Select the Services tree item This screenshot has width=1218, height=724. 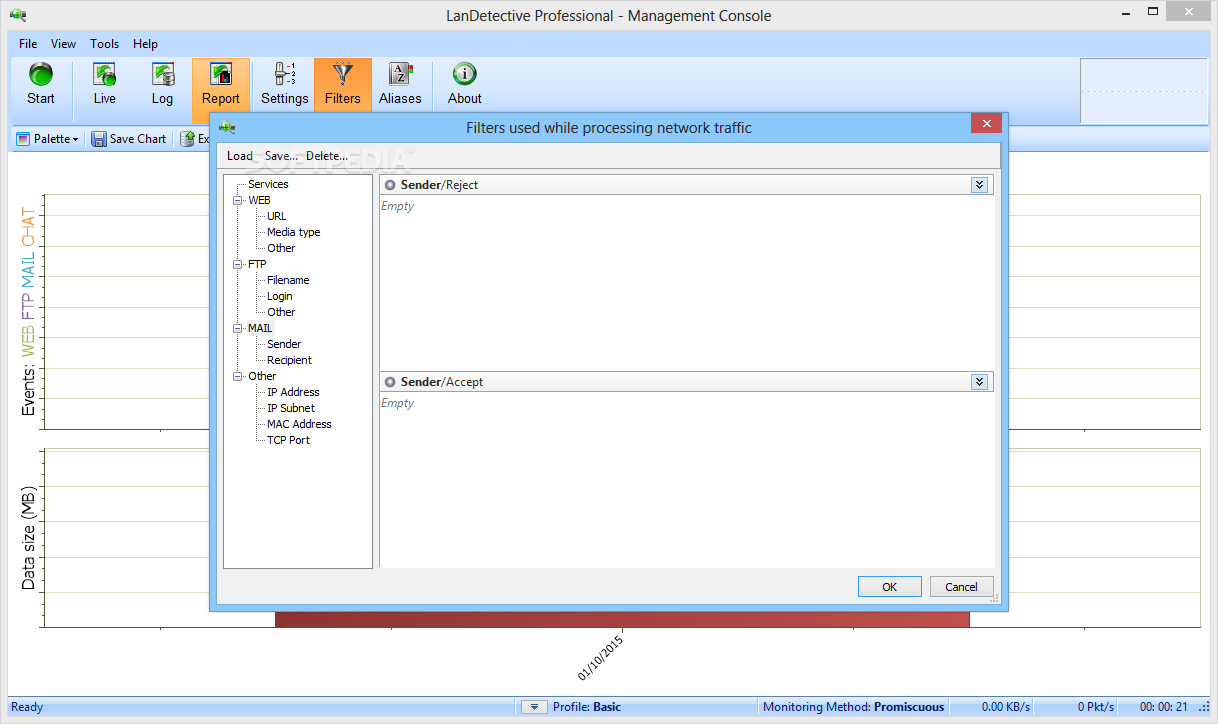tap(268, 184)
